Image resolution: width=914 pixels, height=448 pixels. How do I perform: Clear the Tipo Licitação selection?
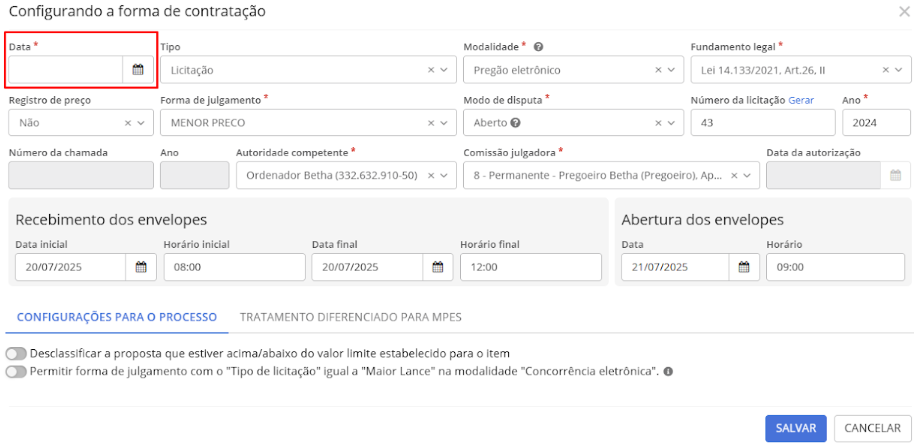tap(431, 70)
